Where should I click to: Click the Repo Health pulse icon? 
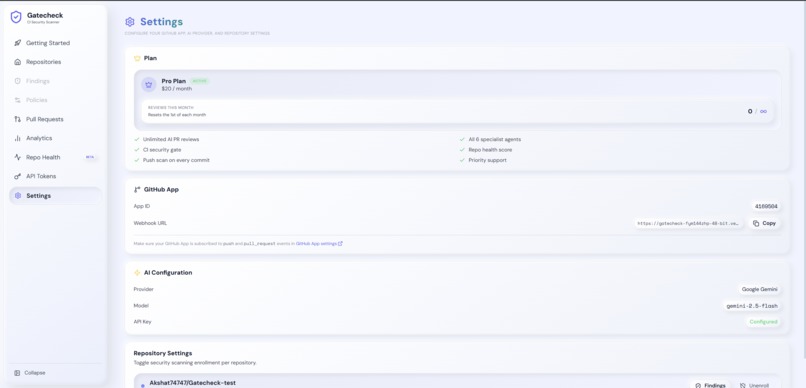17,157
